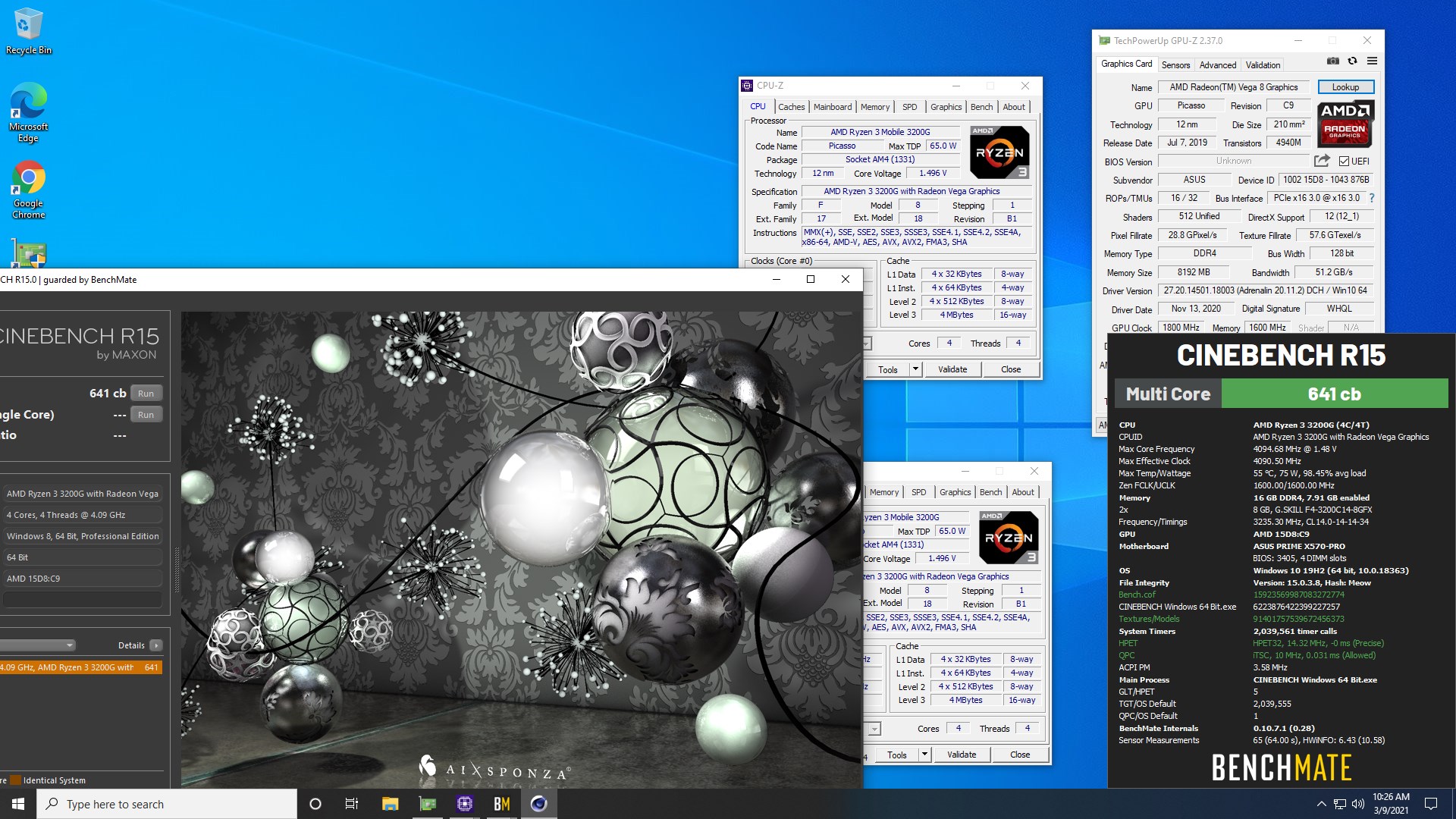Open Tools dropdown arrow in upper CPU-Z window
1456x819 pixels.
(915, 369)
